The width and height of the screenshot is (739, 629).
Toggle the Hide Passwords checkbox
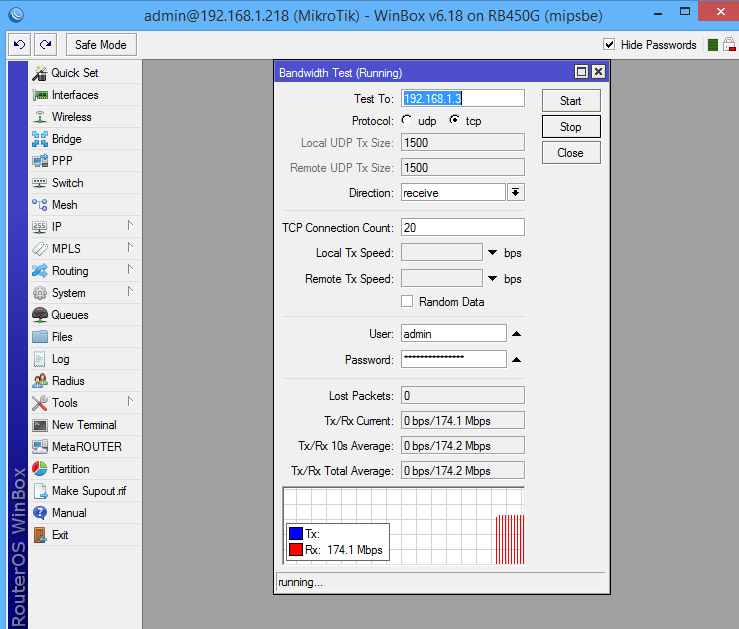609,44
